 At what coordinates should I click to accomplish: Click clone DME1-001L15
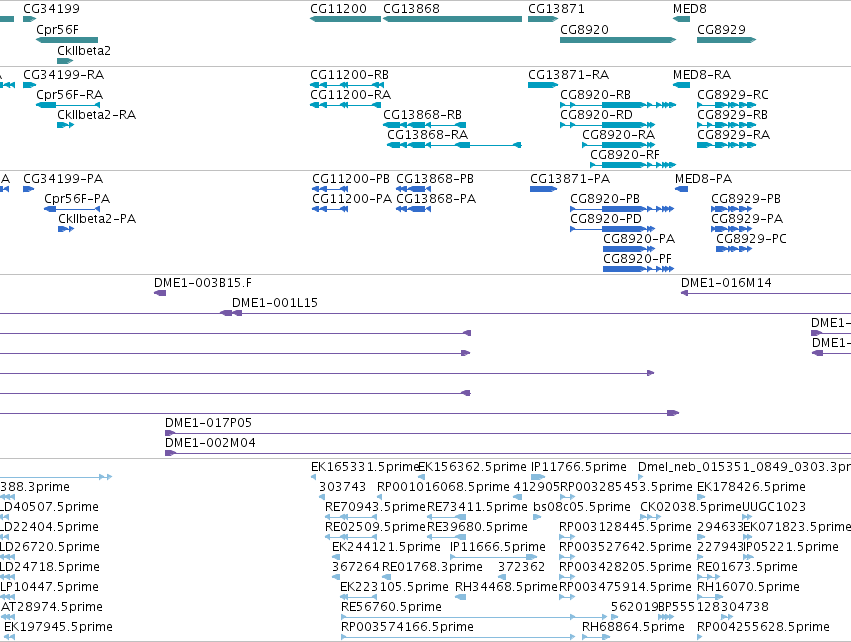275,303
